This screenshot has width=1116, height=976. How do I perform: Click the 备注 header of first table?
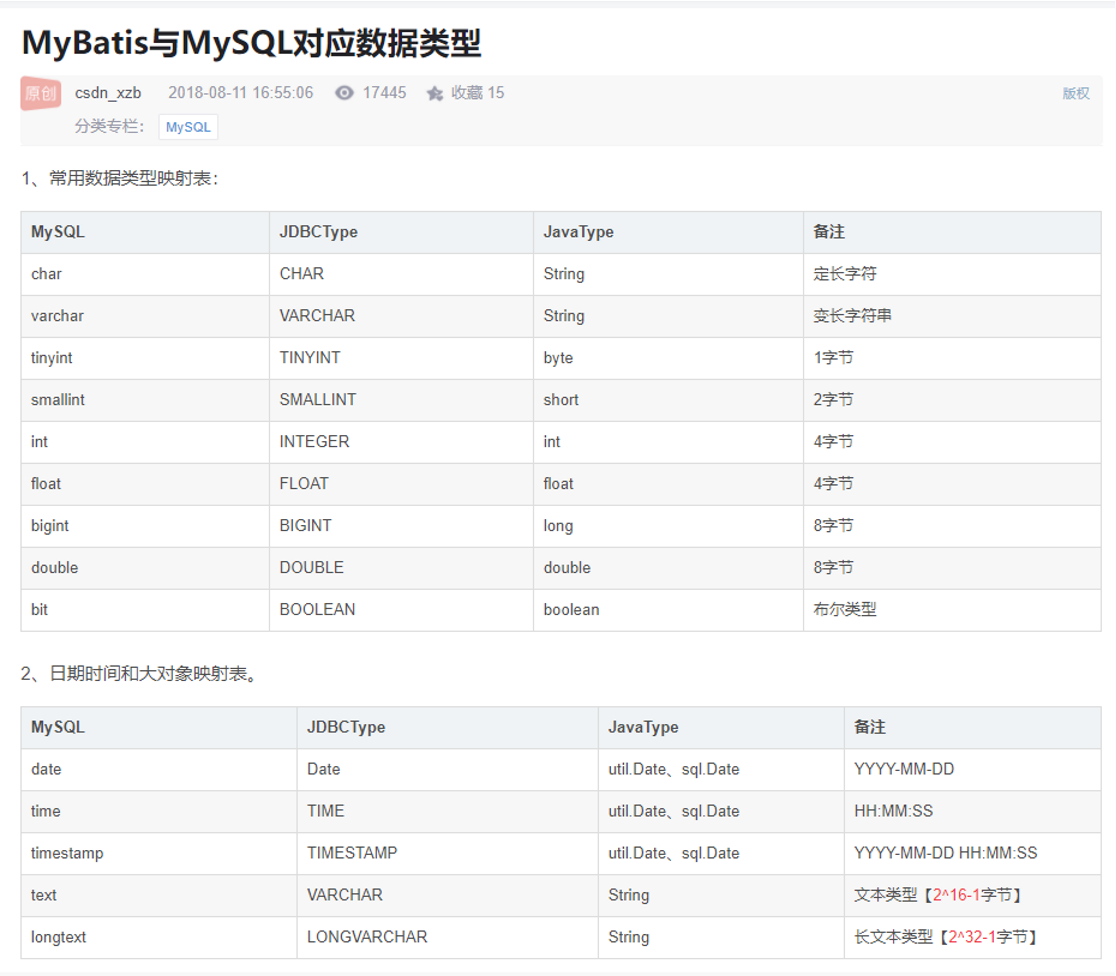click(832, 232)
